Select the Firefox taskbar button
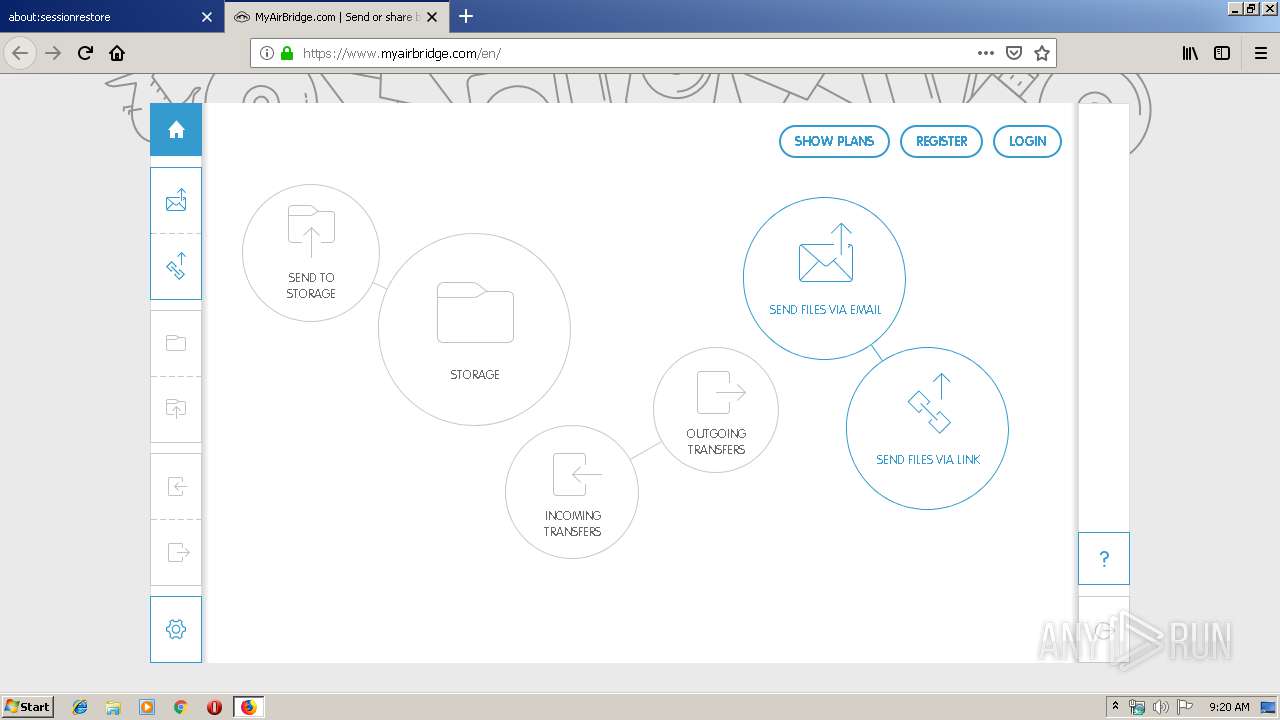The height and width of the screenshot is (720, 1280). tap(248, 707)
